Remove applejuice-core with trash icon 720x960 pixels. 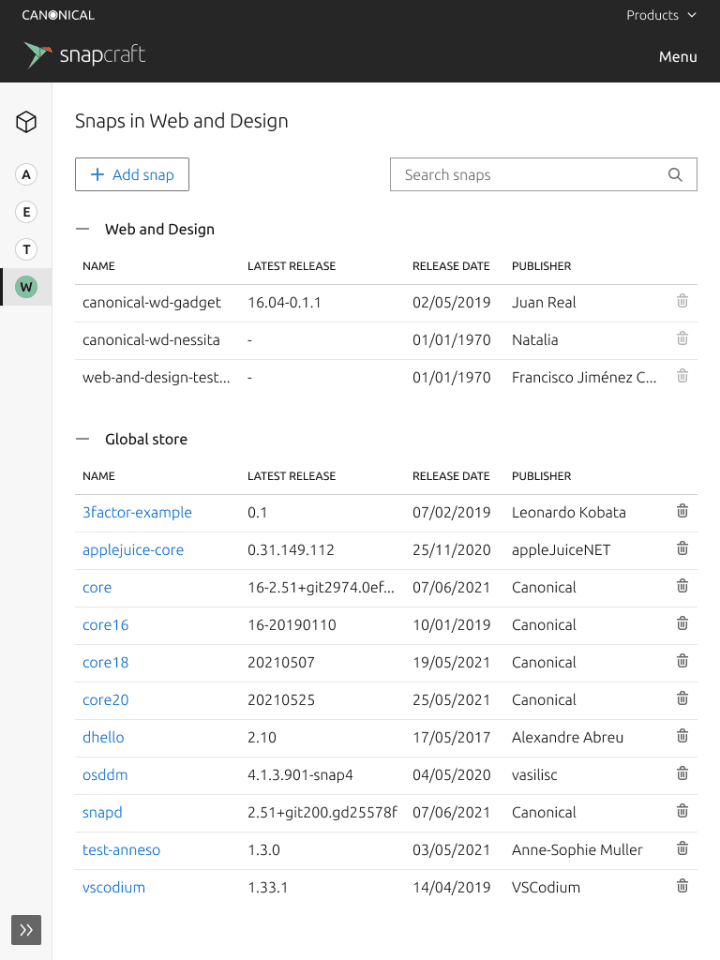pyautogui.click(x=682, y=549)
